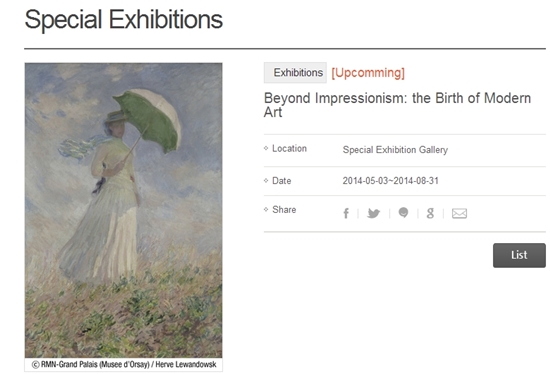Viewport: 550px width, 374px height.
Task: Click the diamond bullet beside Share
Action: click(266, 209)
